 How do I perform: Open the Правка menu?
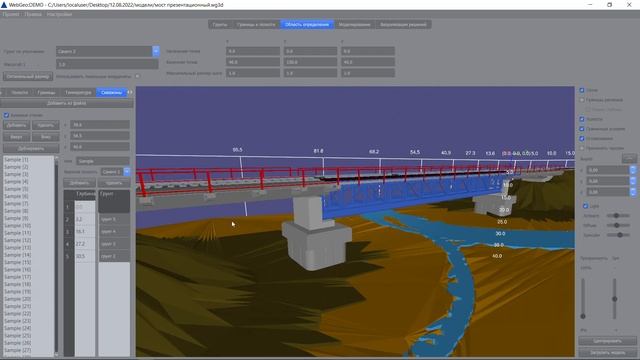point(33,14)
